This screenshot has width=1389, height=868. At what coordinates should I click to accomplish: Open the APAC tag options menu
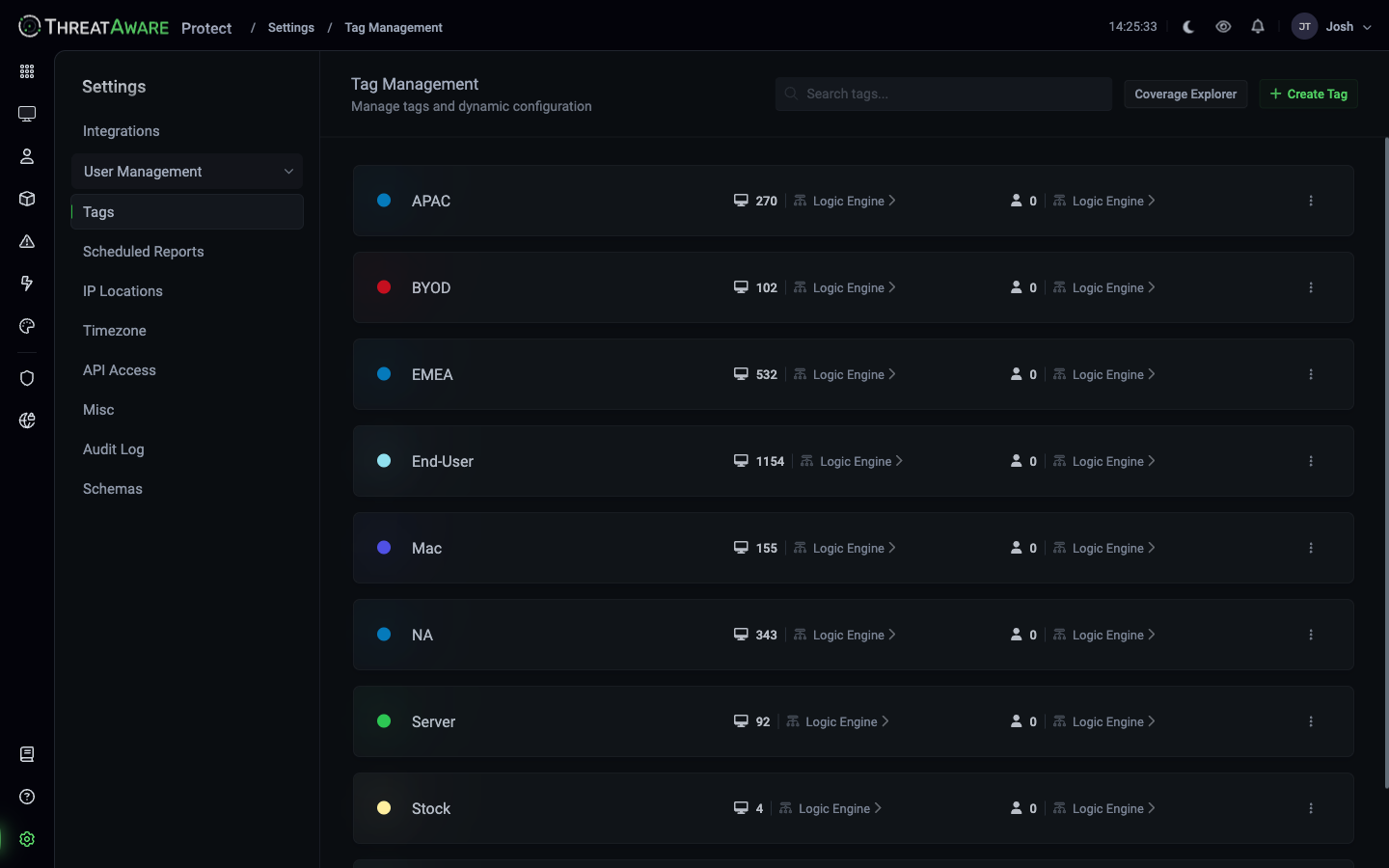pos(1311,201)
